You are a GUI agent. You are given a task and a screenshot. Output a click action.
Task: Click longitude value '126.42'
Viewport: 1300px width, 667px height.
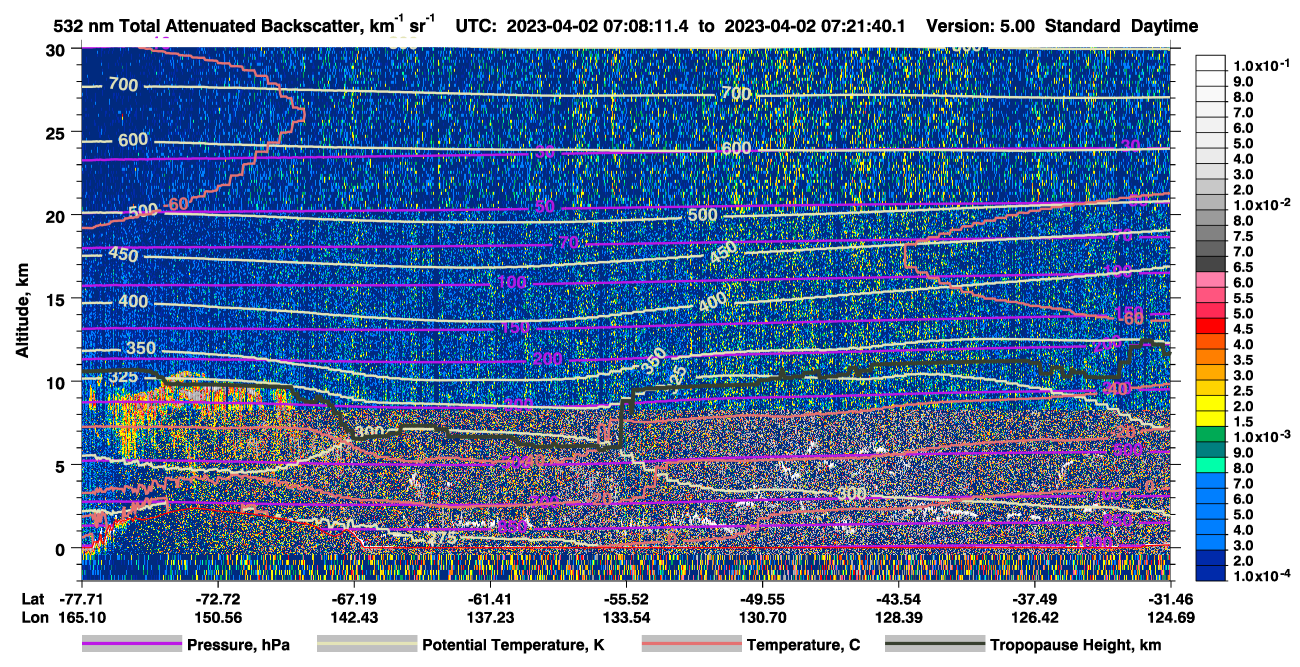(1033, 617)
